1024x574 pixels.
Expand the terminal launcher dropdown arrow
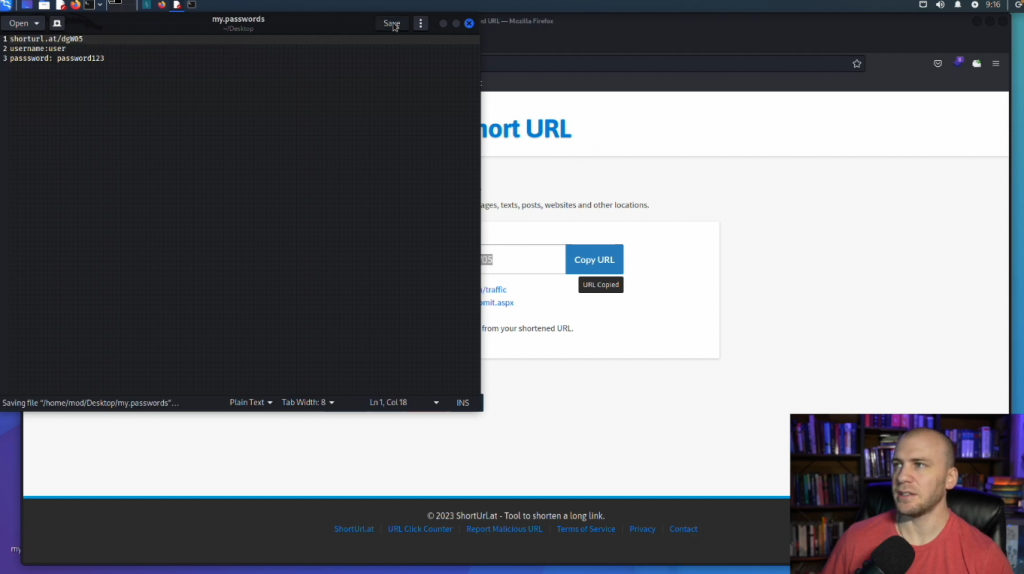click(x=100, y=5)
